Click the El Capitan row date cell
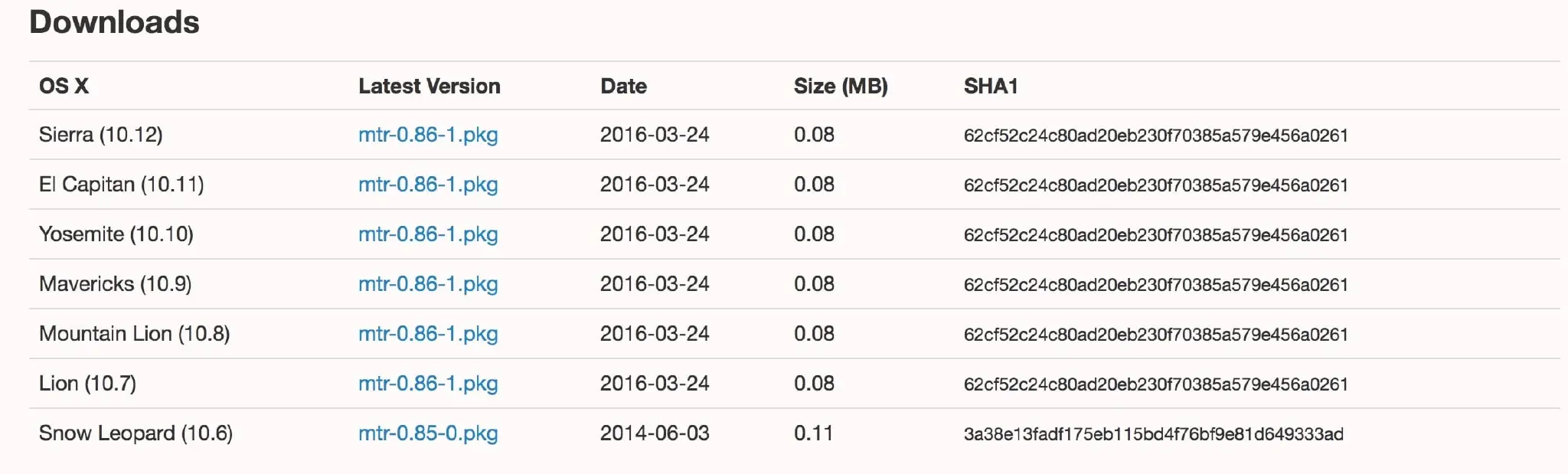The image size is (1568, 474). (655, 185)
